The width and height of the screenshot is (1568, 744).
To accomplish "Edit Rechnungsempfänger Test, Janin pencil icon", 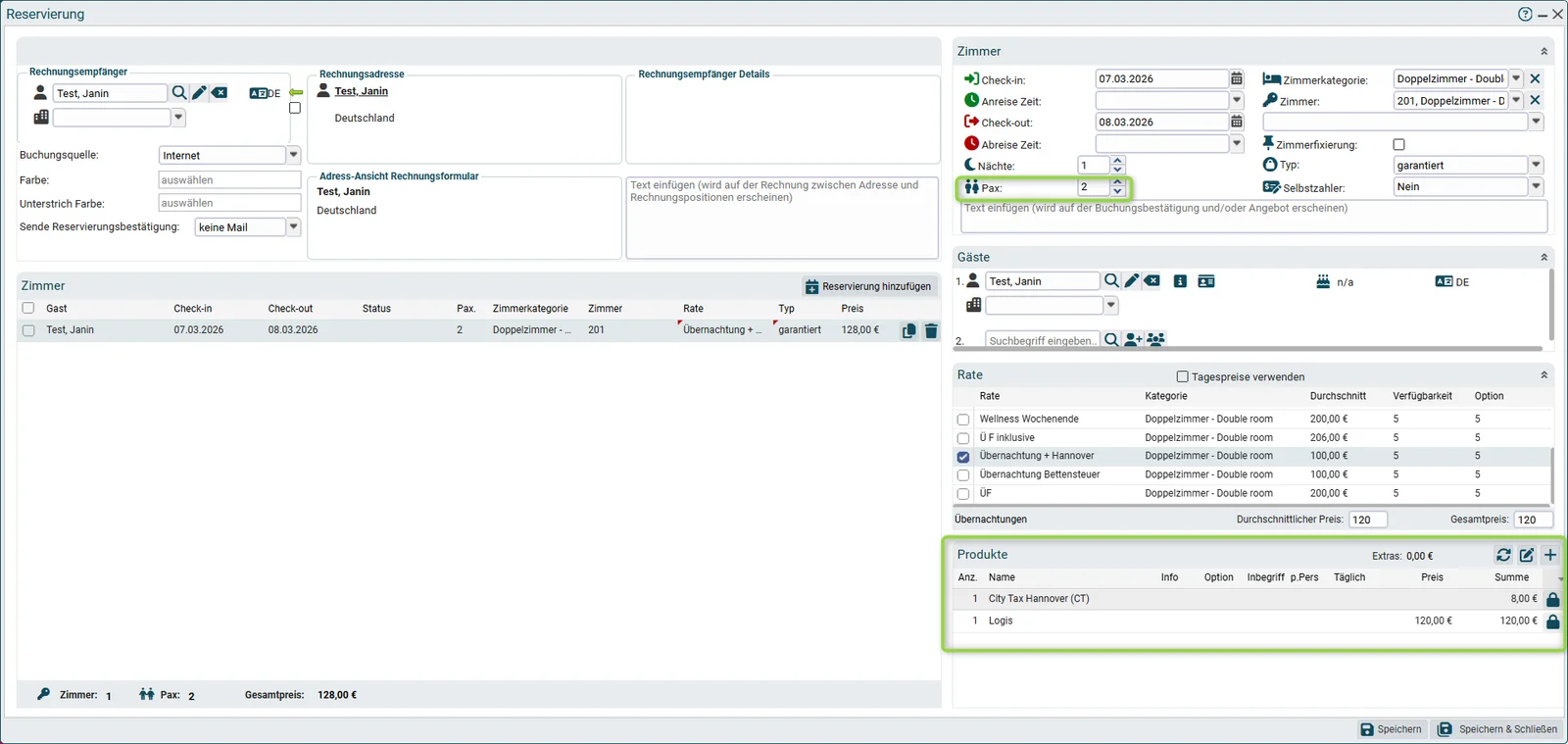I will [199, 93].
